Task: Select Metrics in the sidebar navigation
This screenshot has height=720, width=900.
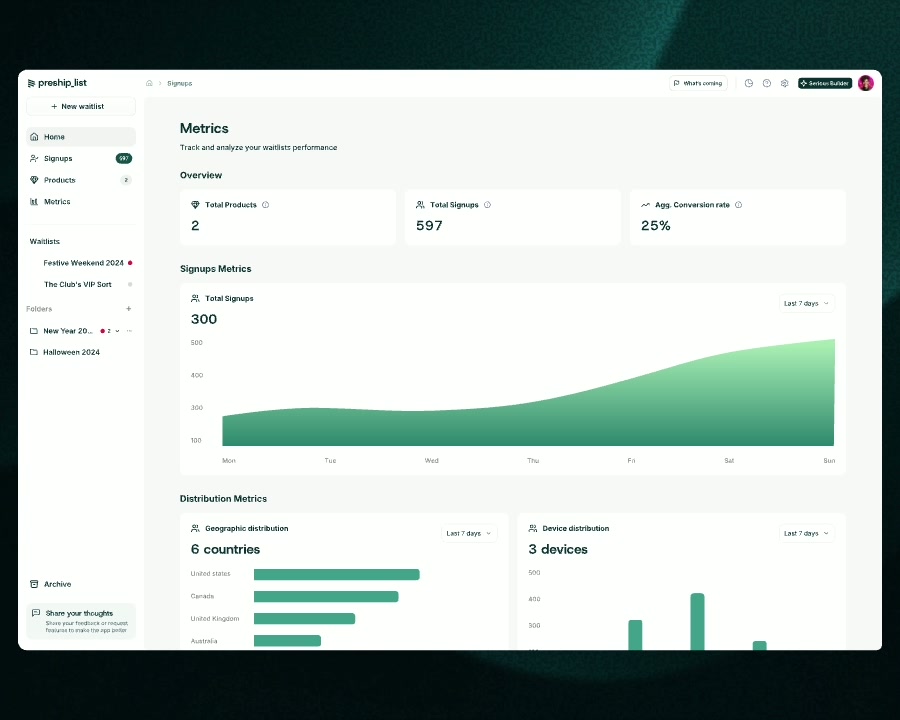Action: click(57, 202)
